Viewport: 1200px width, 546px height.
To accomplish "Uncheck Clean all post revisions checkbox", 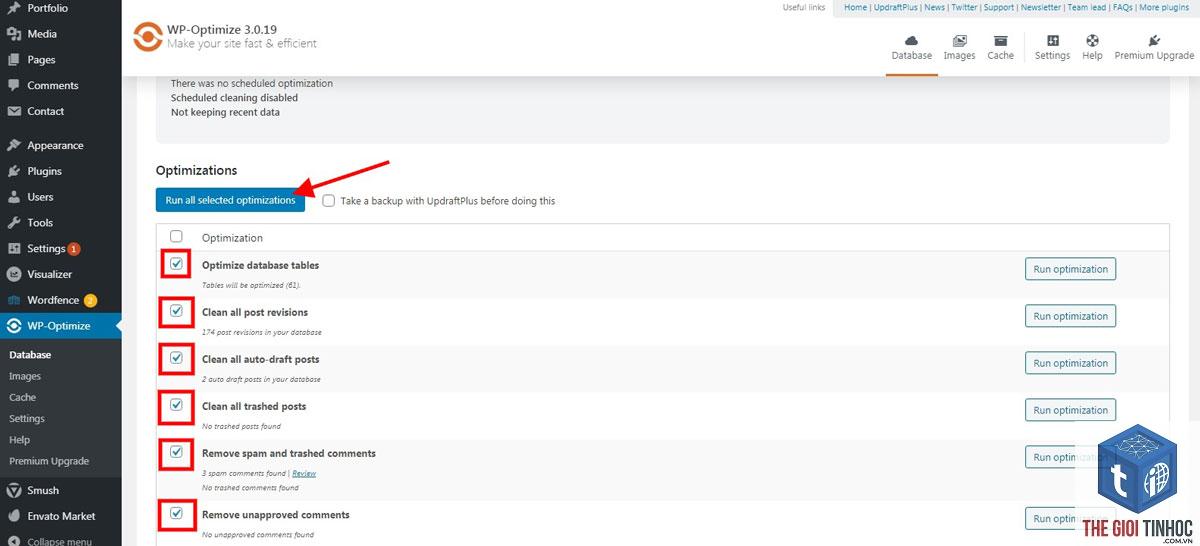I will 177,311.
